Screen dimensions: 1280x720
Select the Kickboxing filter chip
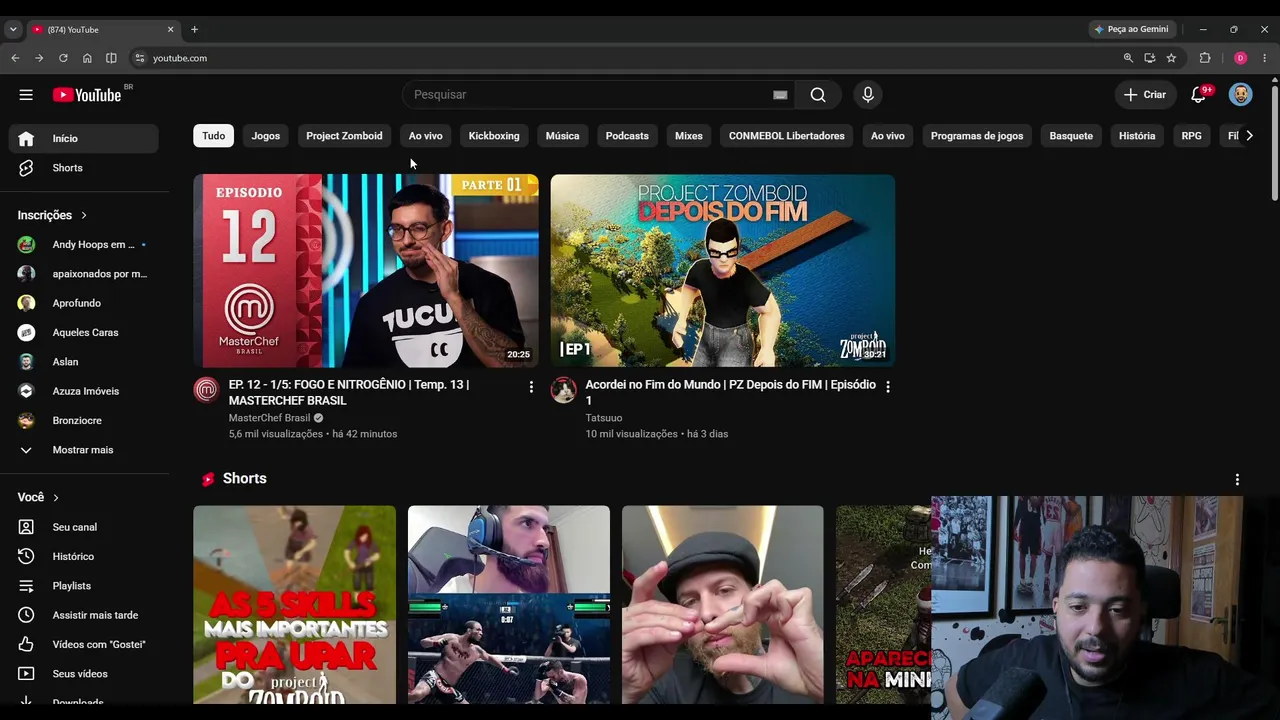click(x=494, y=136)
